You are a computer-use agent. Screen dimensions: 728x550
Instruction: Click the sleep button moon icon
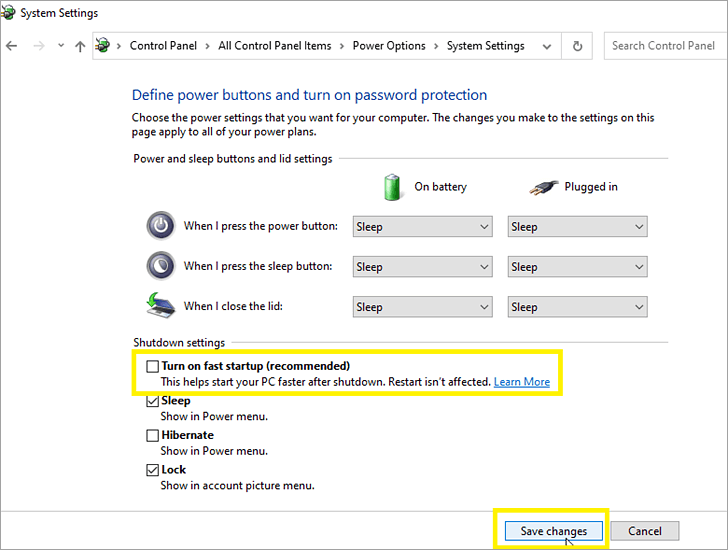pyautogui.click(x=160, y=266)
